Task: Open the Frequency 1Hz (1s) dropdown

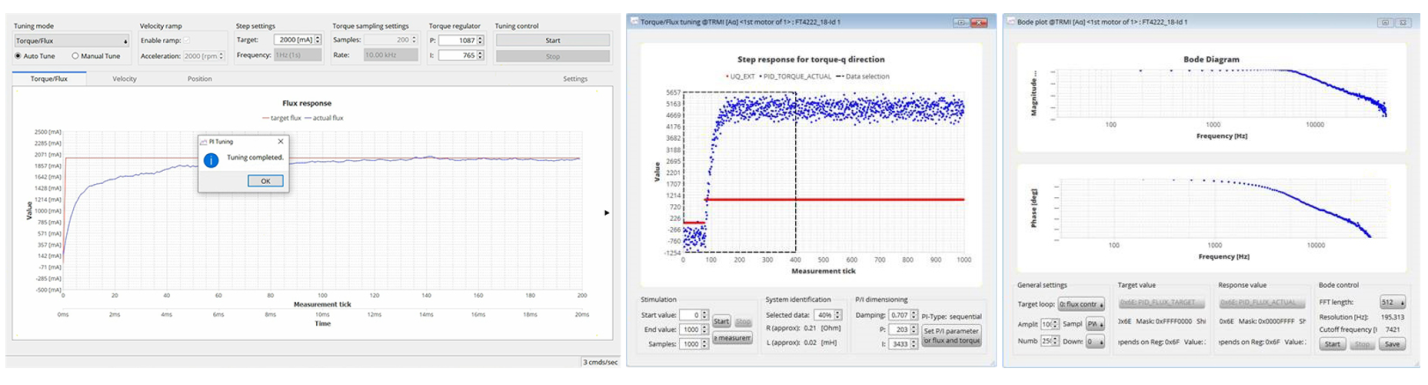Action: pos(297,56)
